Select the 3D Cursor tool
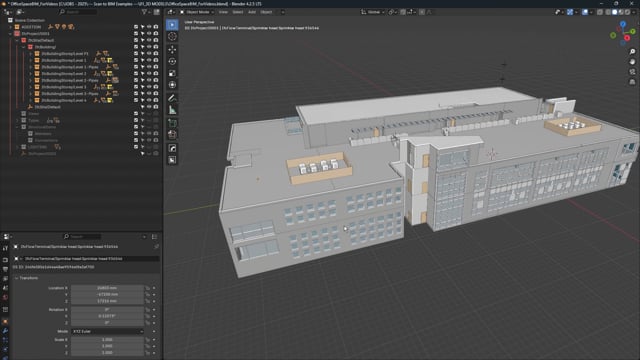This screenshot has height=360, width=640. [x=172, y=36]
